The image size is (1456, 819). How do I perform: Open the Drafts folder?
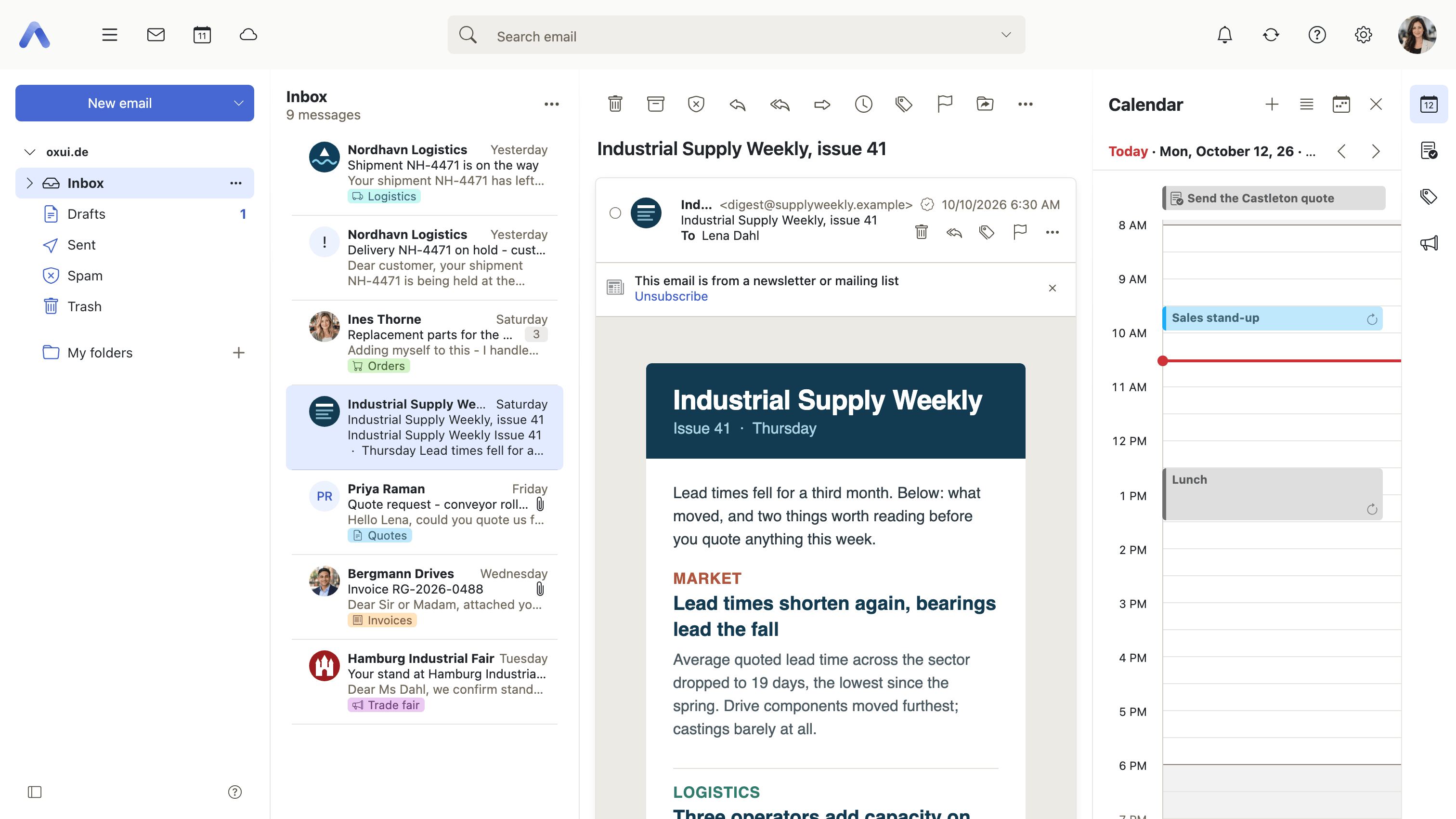[134, 214]
